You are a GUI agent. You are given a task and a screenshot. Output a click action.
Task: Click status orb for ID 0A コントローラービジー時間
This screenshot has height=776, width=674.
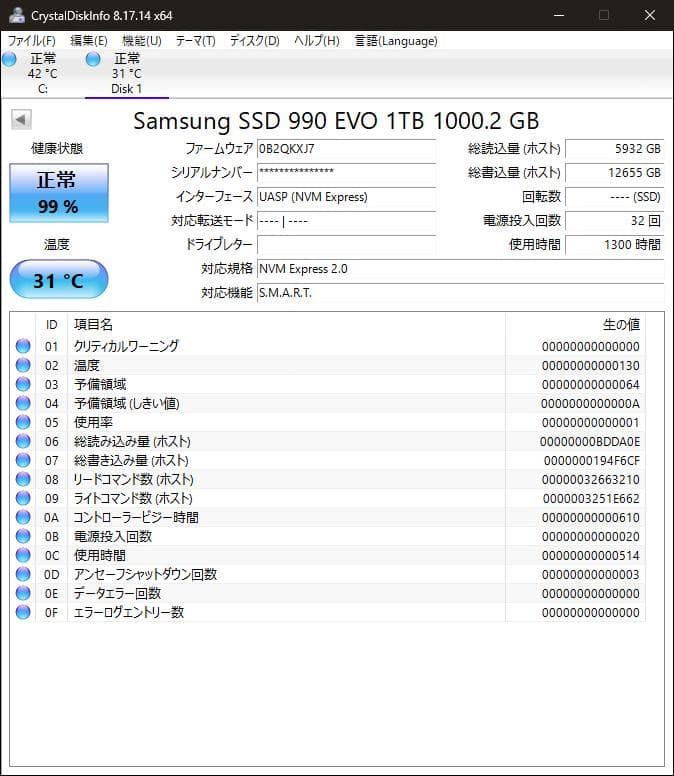tap(23, 517)
